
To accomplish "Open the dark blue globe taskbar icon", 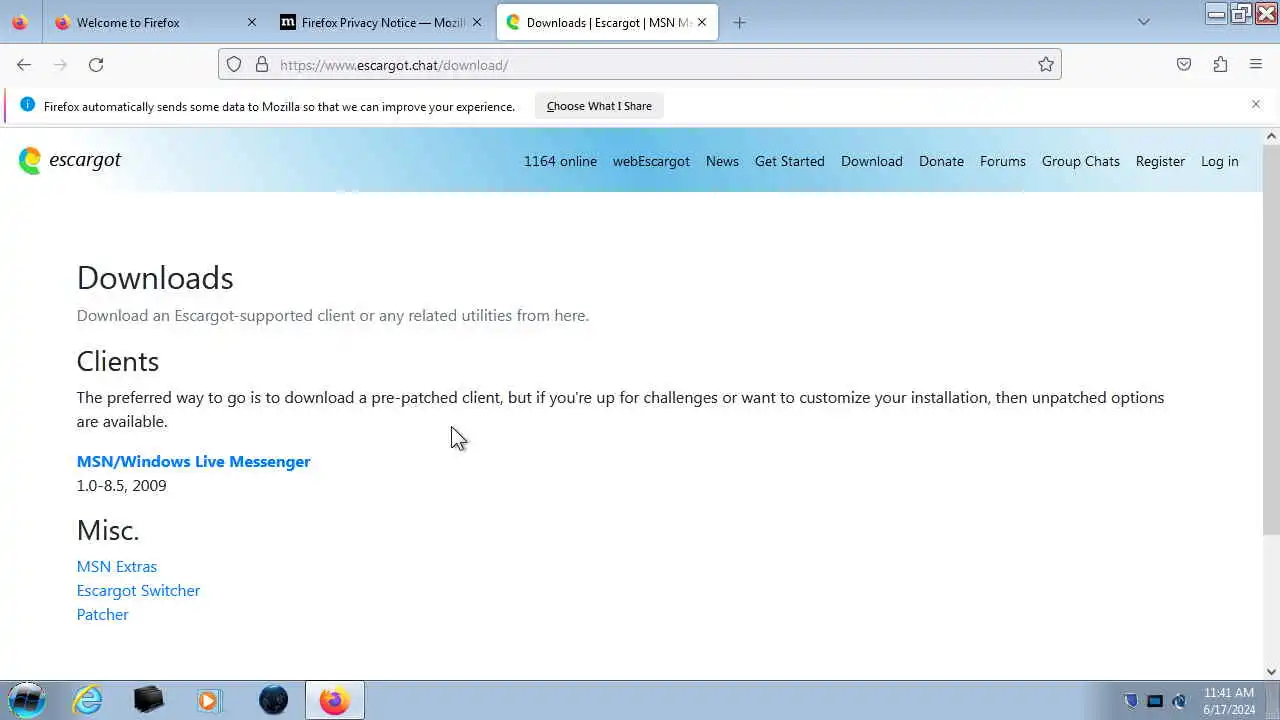I will click(x=273, y=700).
